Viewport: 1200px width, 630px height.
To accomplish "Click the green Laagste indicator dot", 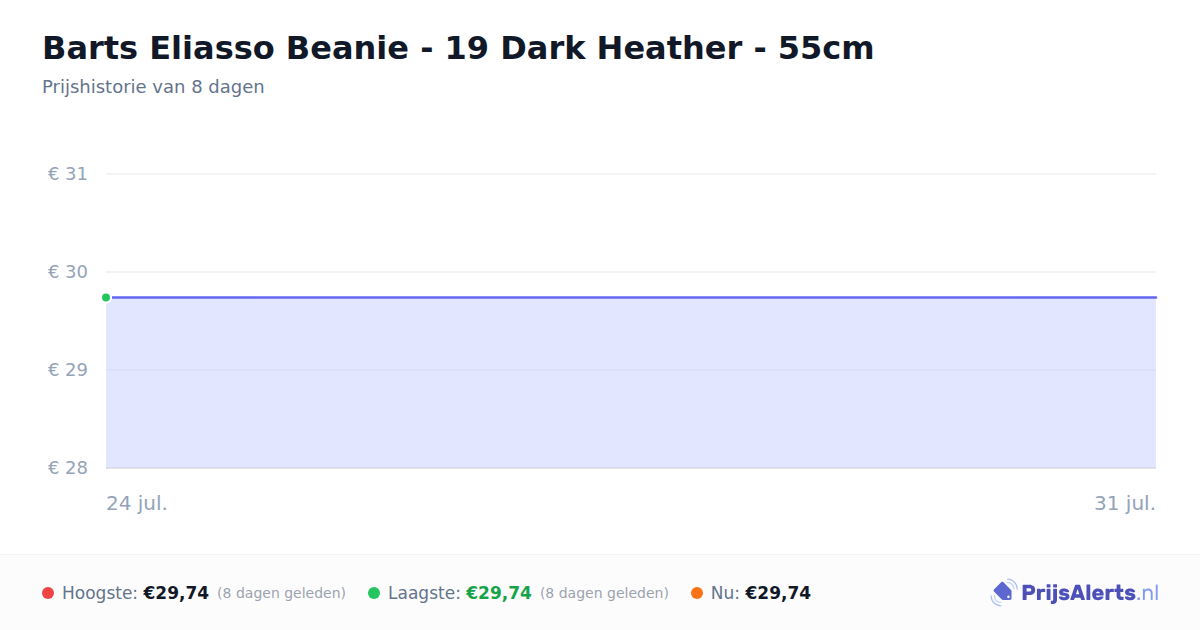I will pos(374,593).
